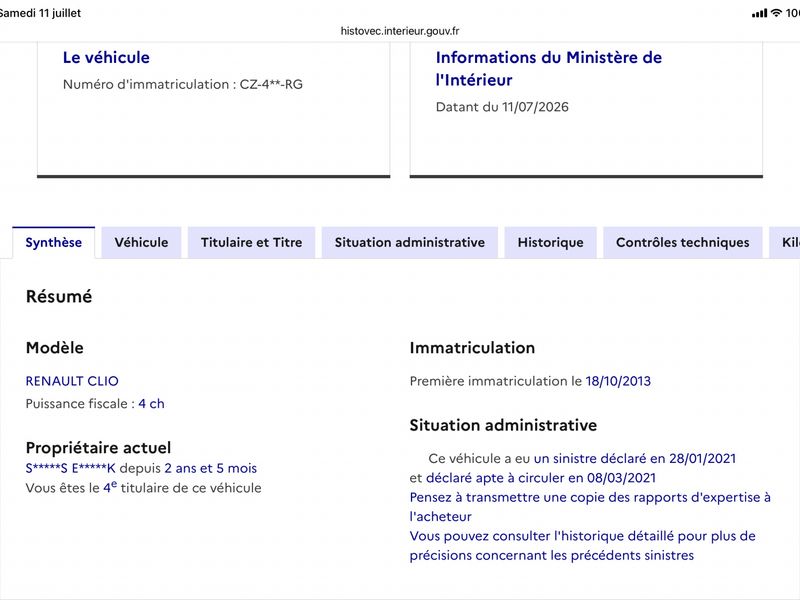Click the 'Situation administrative' section heading
This screenshot has height=600, width=800.
point(503,425)
